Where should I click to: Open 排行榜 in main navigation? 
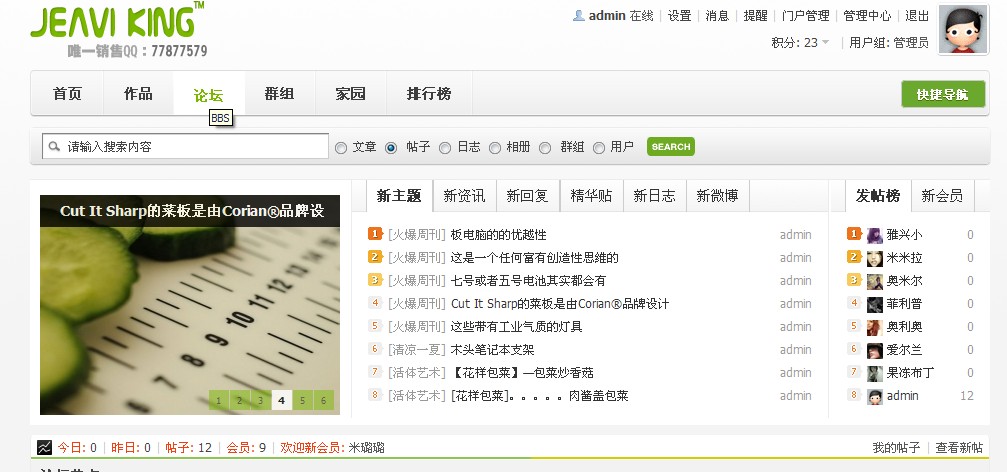pos(429,94)
